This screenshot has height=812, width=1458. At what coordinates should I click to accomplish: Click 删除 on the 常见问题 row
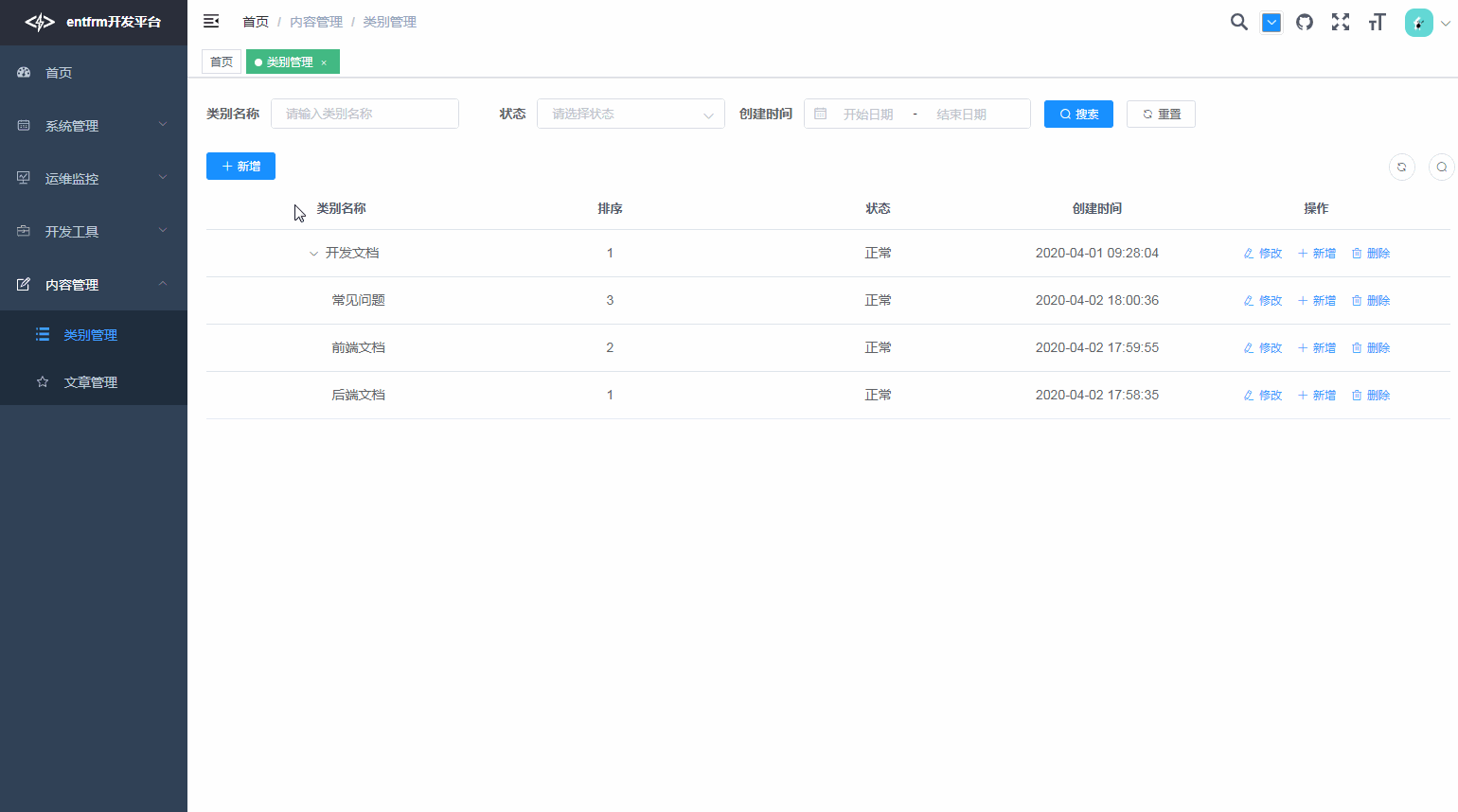pyautogui.click(x=1371, y=300)
